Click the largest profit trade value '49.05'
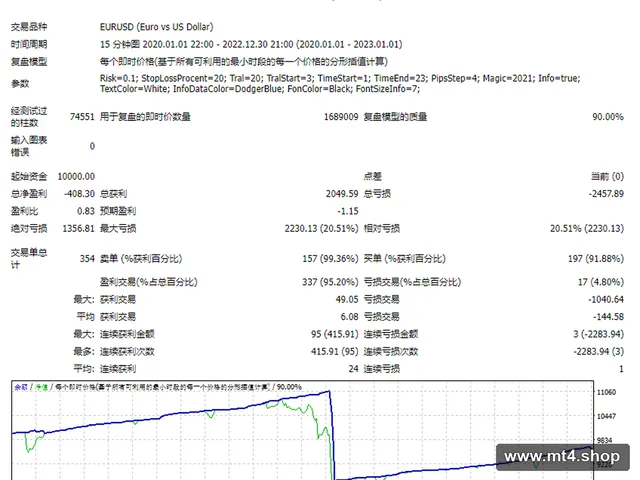This screenshot has height=480, width=640. 347,300
